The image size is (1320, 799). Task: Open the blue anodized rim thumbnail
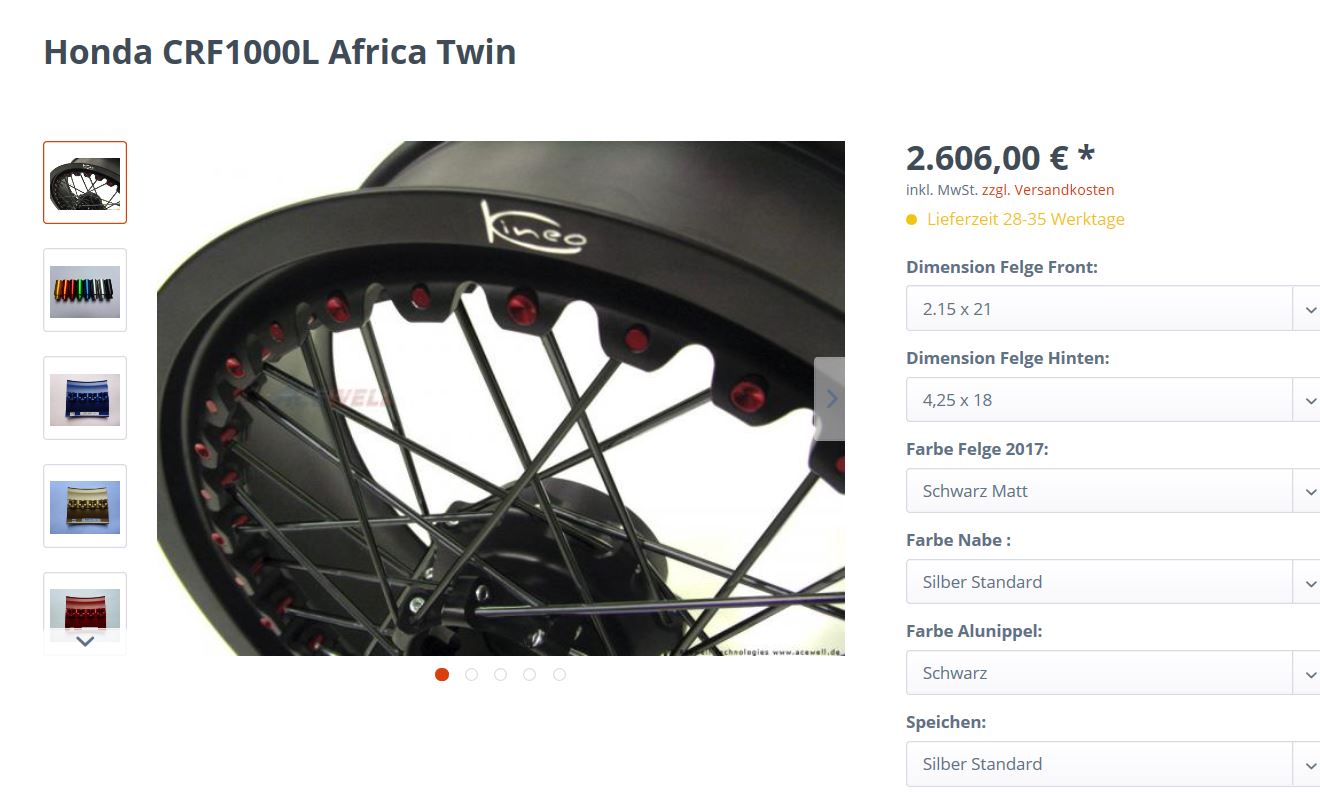coord(85,398)
